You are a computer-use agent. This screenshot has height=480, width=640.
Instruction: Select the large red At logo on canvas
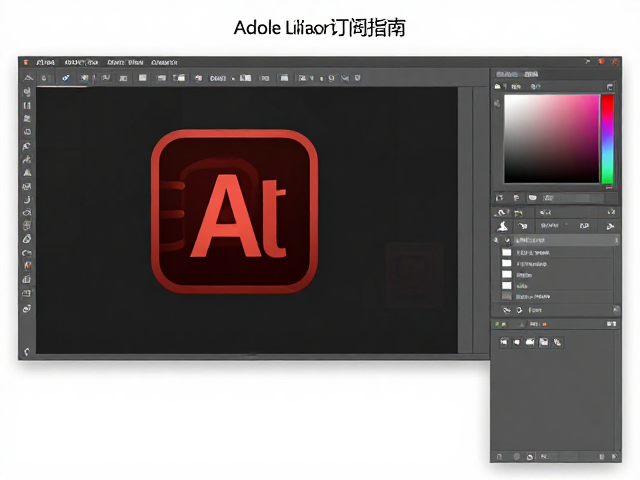pos(235,211)
